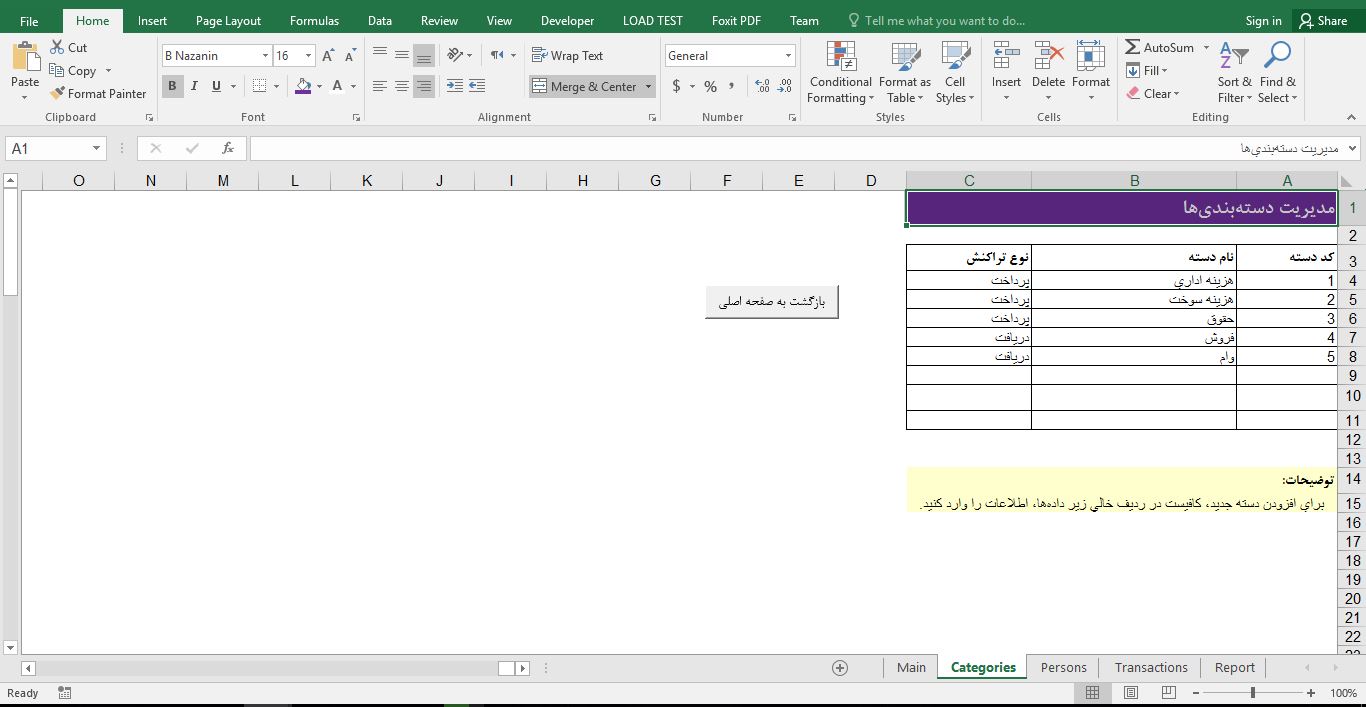Click the Increase Font Size icon

[328, 56]
